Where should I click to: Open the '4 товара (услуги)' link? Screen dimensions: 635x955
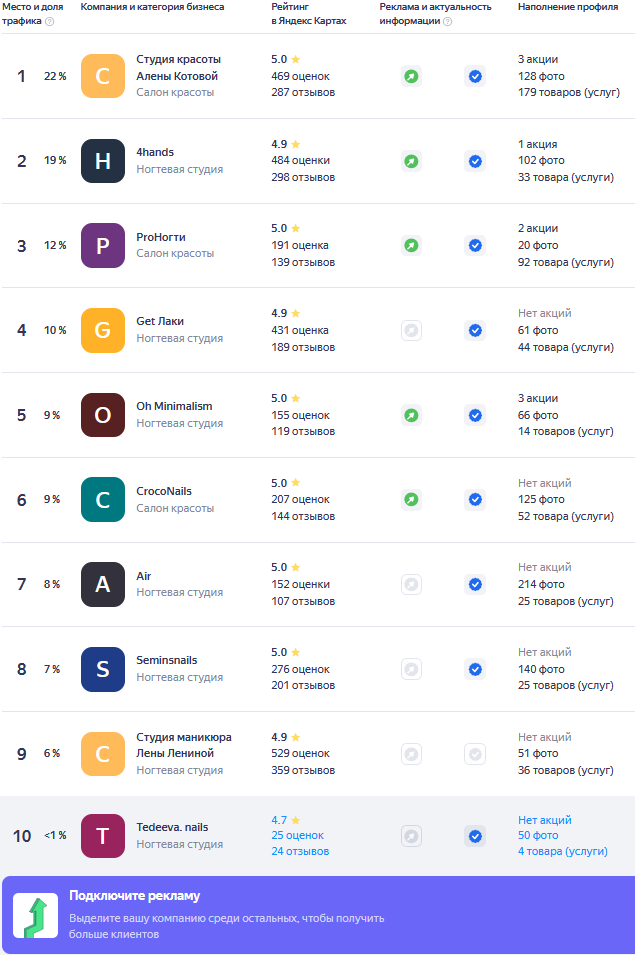[563, 851]
